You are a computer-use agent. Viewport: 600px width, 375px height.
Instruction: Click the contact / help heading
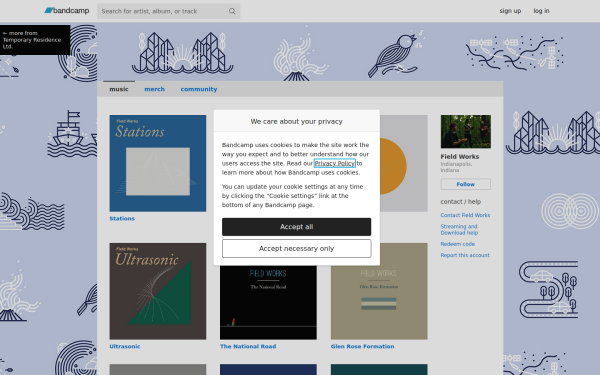tap(461, 202)
